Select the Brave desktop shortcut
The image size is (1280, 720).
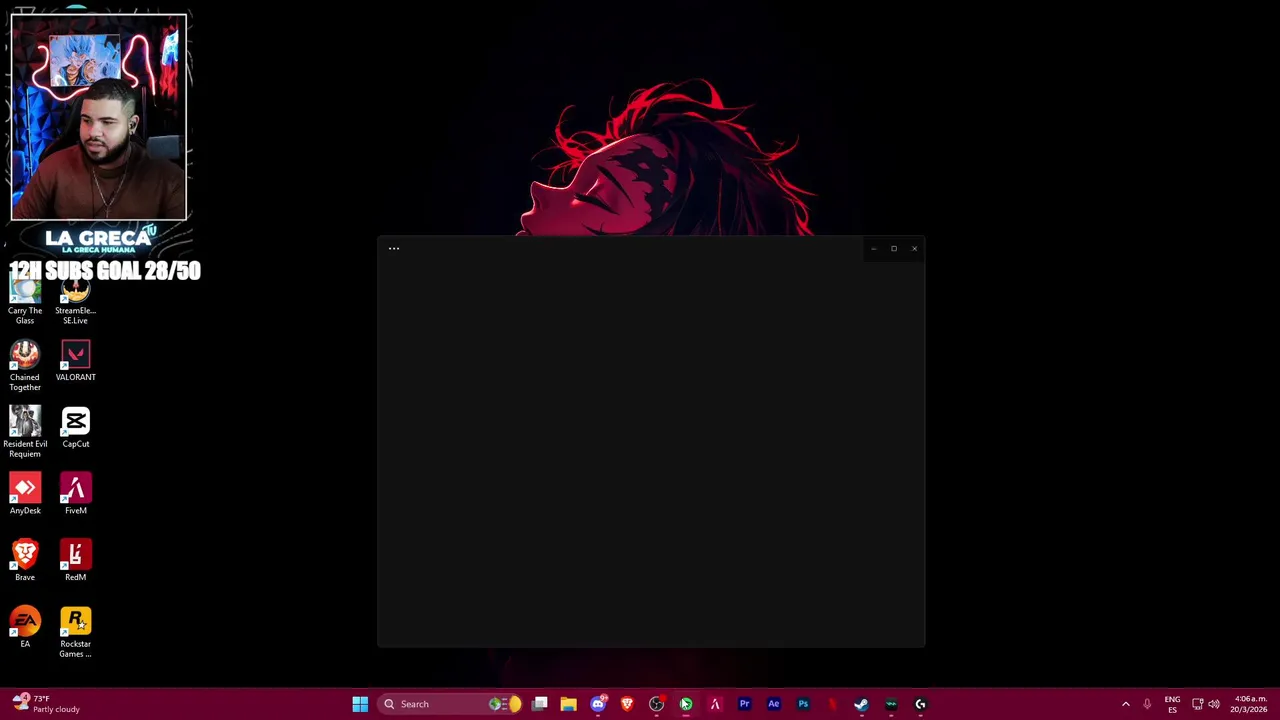point(25,561)
